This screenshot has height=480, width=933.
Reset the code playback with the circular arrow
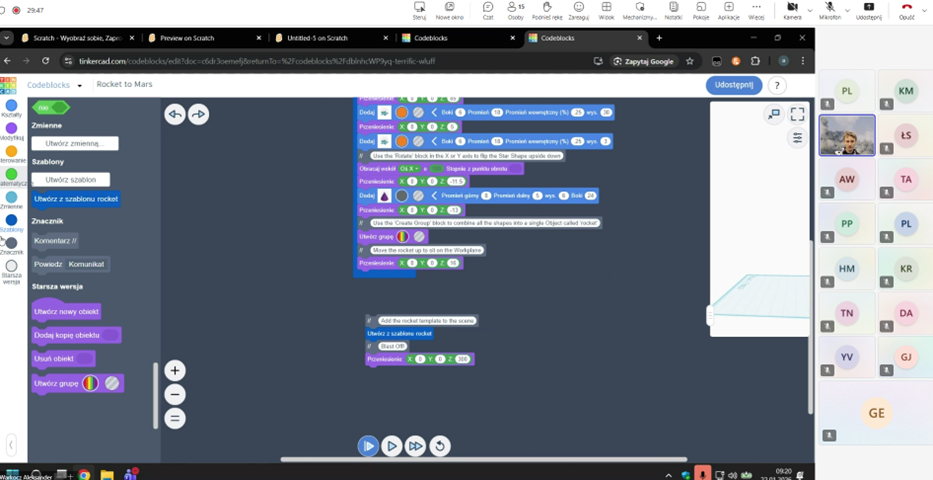click(439, 446)
